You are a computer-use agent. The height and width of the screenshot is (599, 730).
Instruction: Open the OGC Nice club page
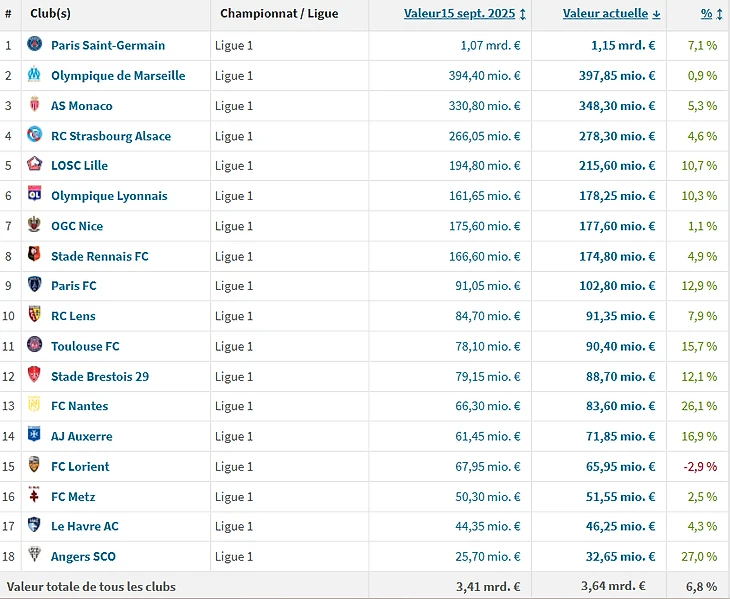pos(77,226)
